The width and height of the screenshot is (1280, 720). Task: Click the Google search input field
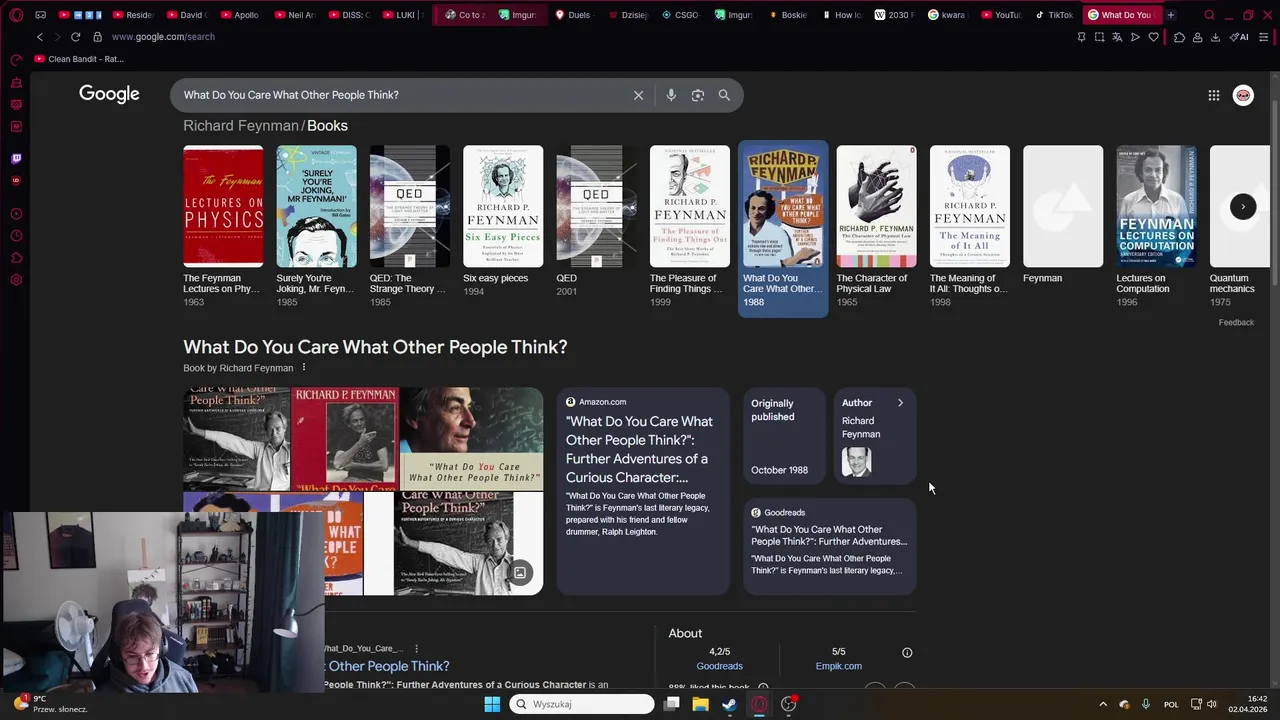coord(400,95)
